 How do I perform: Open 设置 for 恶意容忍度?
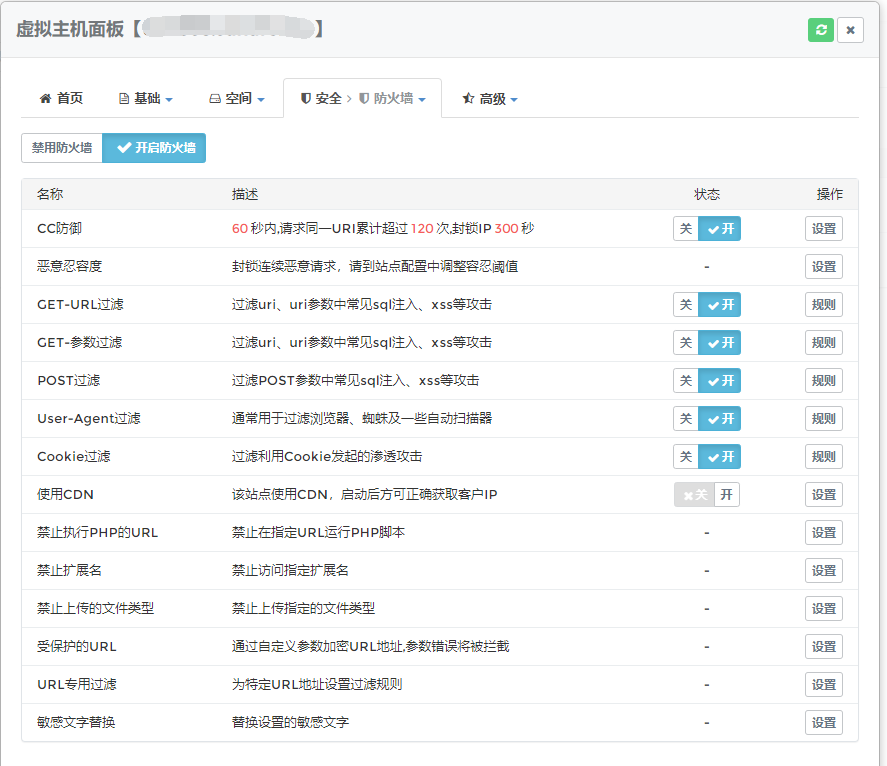824,266
